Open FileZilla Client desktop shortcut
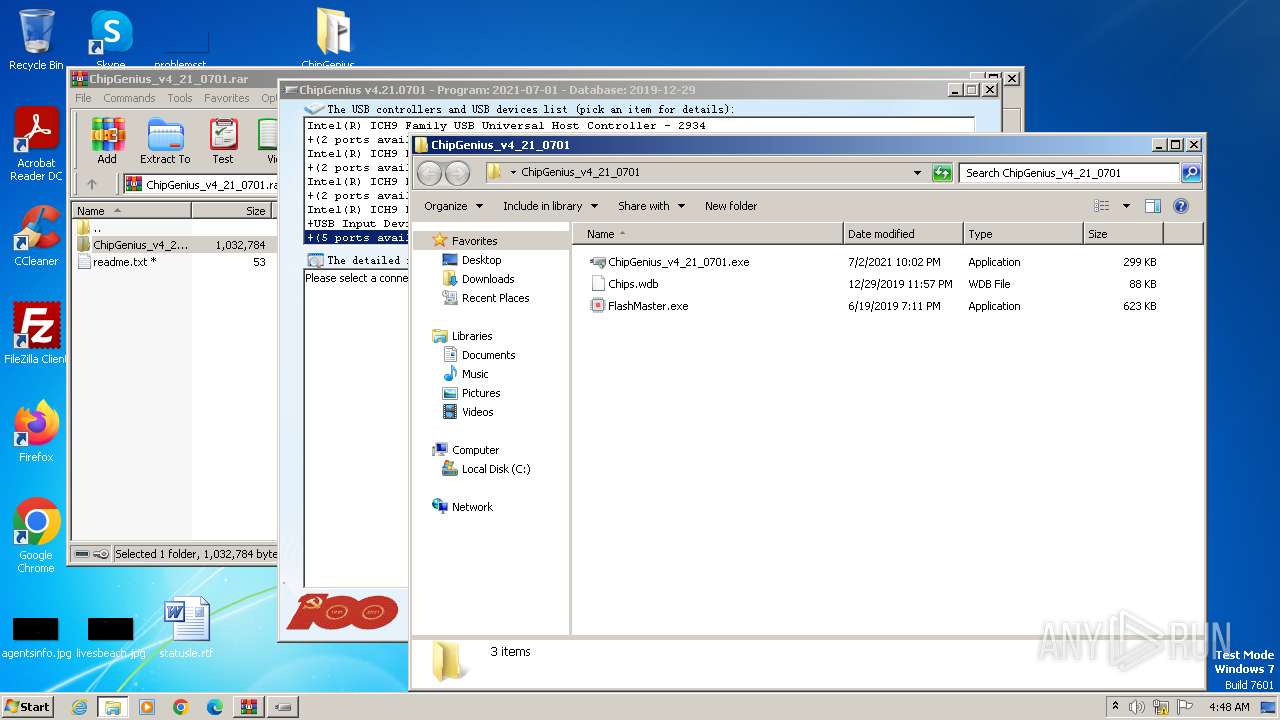 click(36, 333)
